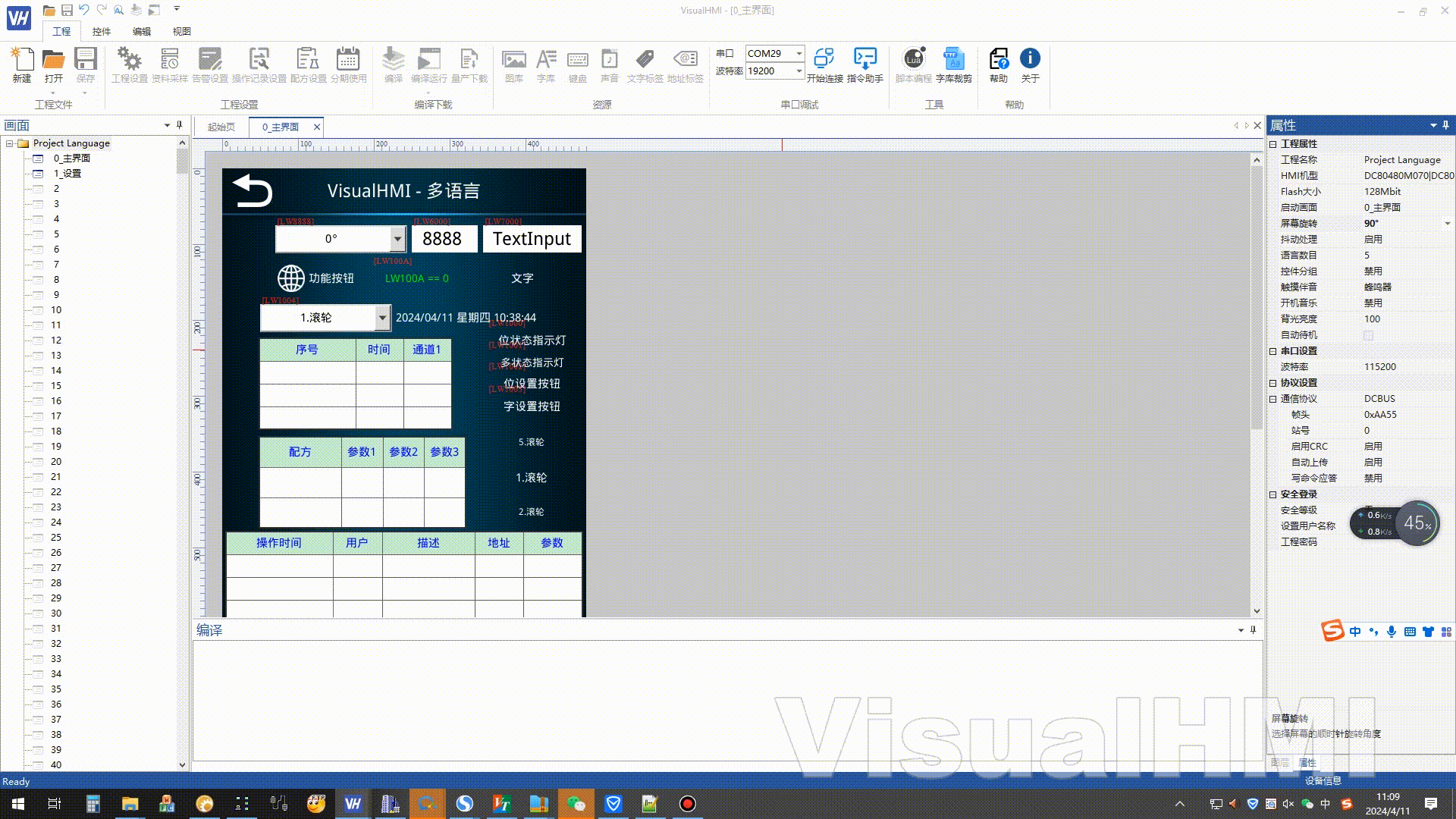Viewport: 1456px width, 819px height.
Task: Switch to the 控件 ribbon tab
Action: point(101,31)
